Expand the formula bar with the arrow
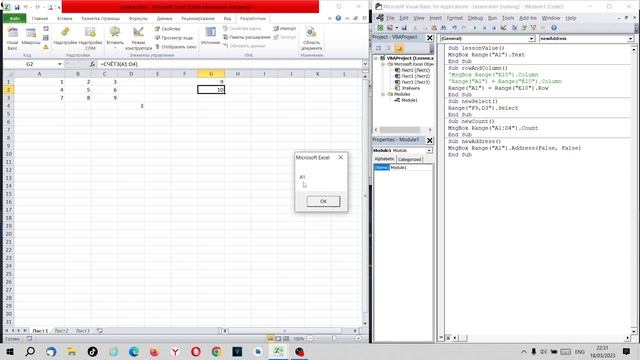This screenshot has height=360, width=640. click(x=365, y=64)
